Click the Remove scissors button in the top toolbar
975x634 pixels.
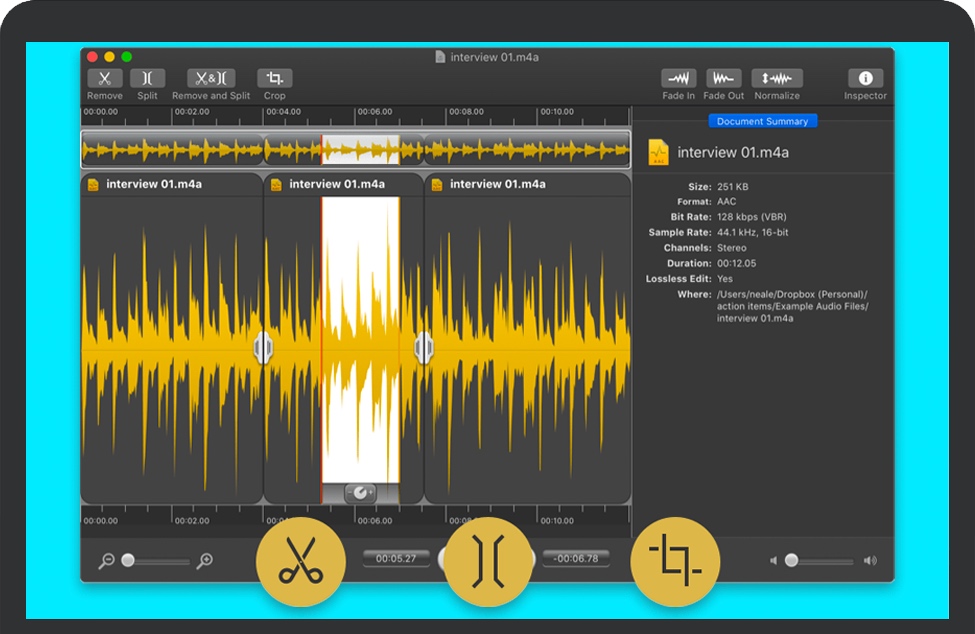[x=104, y=79]
